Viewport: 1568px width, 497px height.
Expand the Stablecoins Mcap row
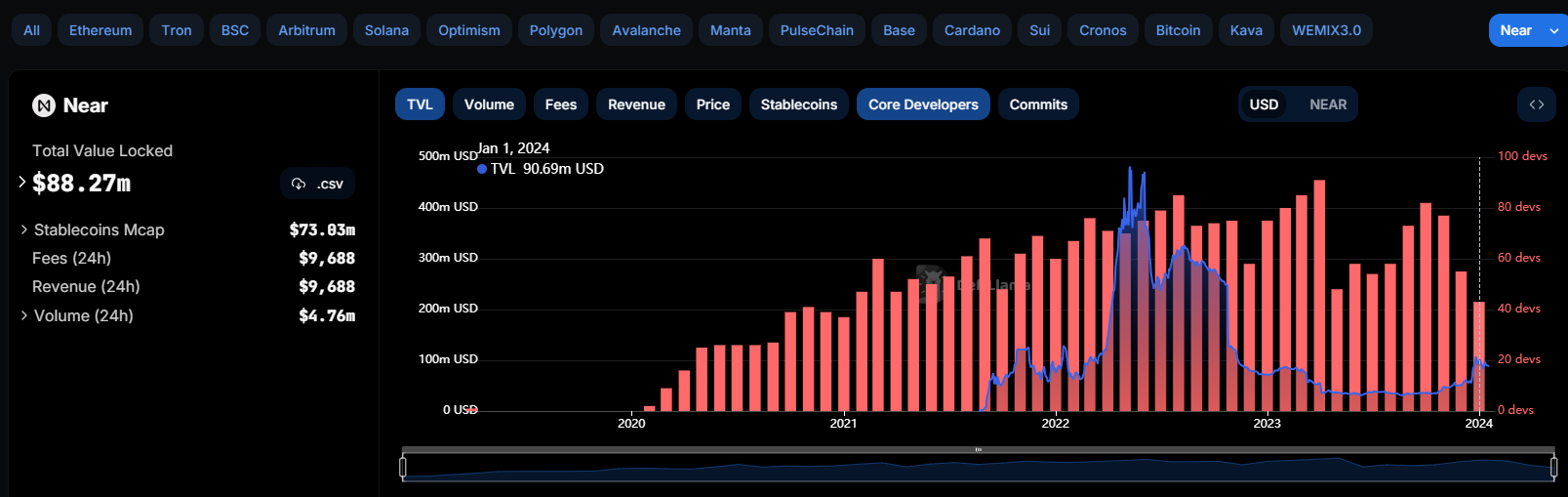(x=24, y=229)
